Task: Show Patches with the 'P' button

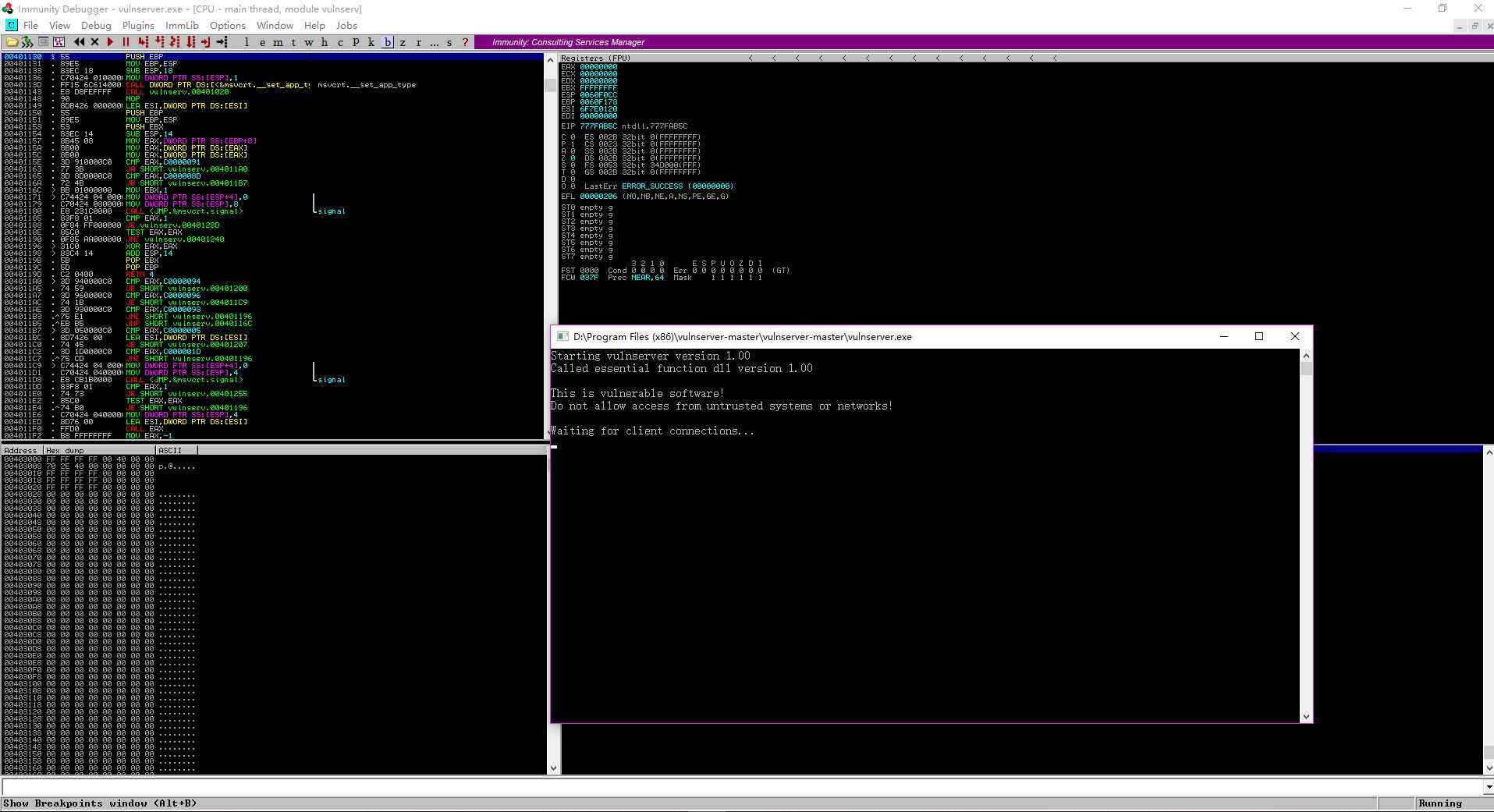Action: pyautogui.click(x=356, y=42)
